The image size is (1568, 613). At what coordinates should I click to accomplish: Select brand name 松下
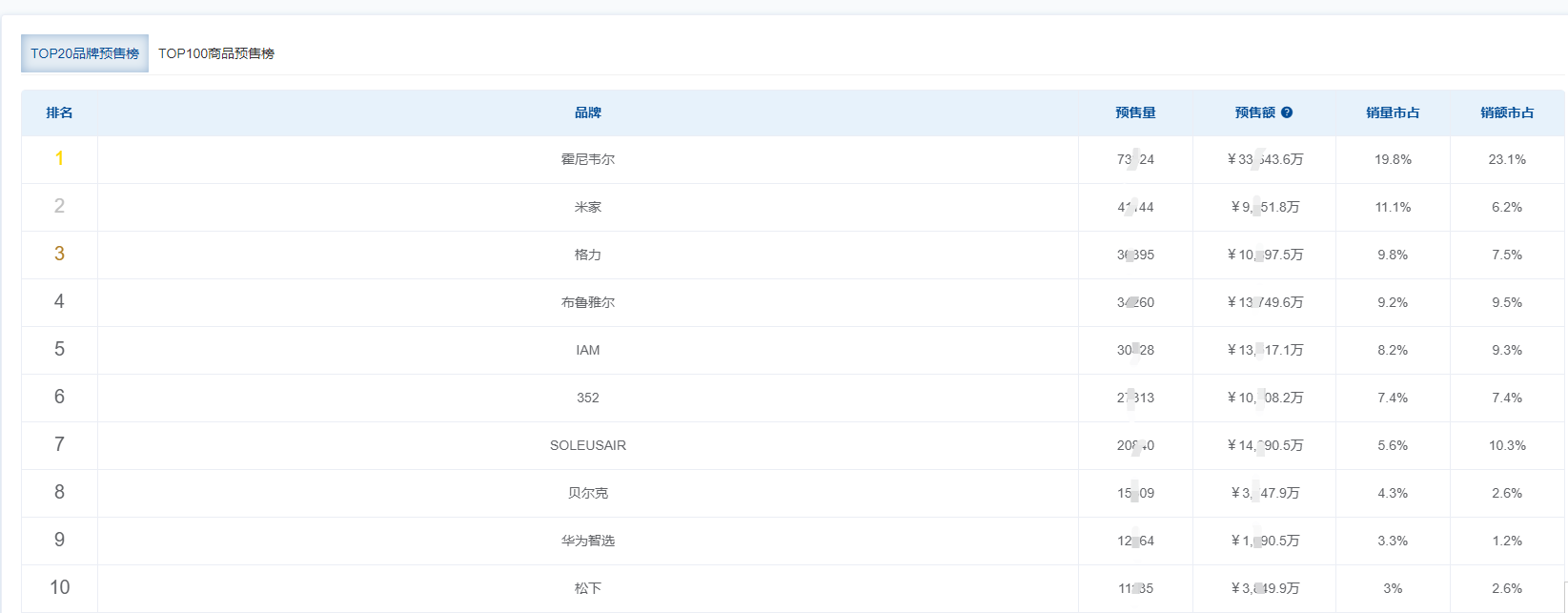tap(588, 588)
